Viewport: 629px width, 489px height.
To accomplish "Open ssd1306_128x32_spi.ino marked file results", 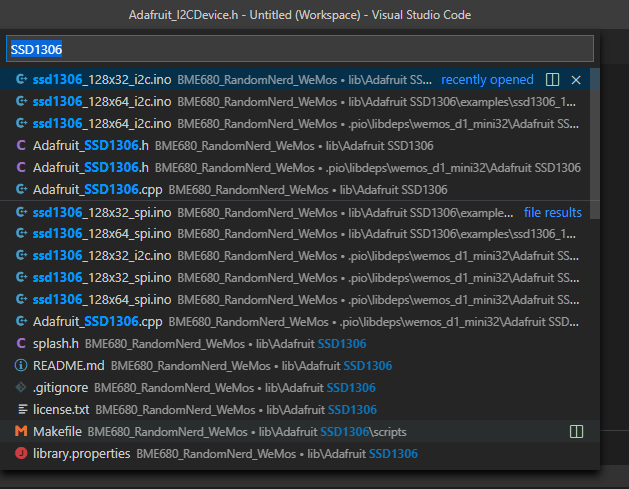I will pyautogui.click(x=295, y=212).
